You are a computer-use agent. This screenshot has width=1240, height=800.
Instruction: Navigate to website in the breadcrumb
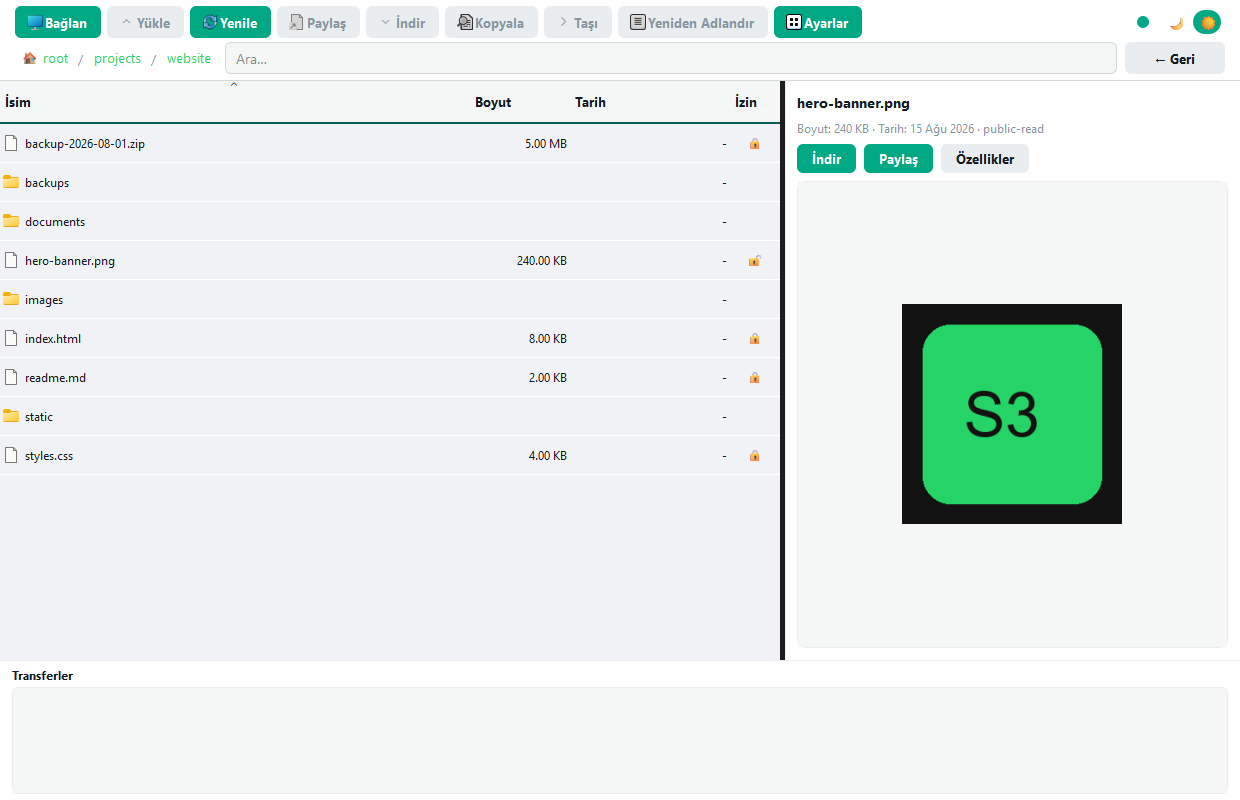[189, 58]
